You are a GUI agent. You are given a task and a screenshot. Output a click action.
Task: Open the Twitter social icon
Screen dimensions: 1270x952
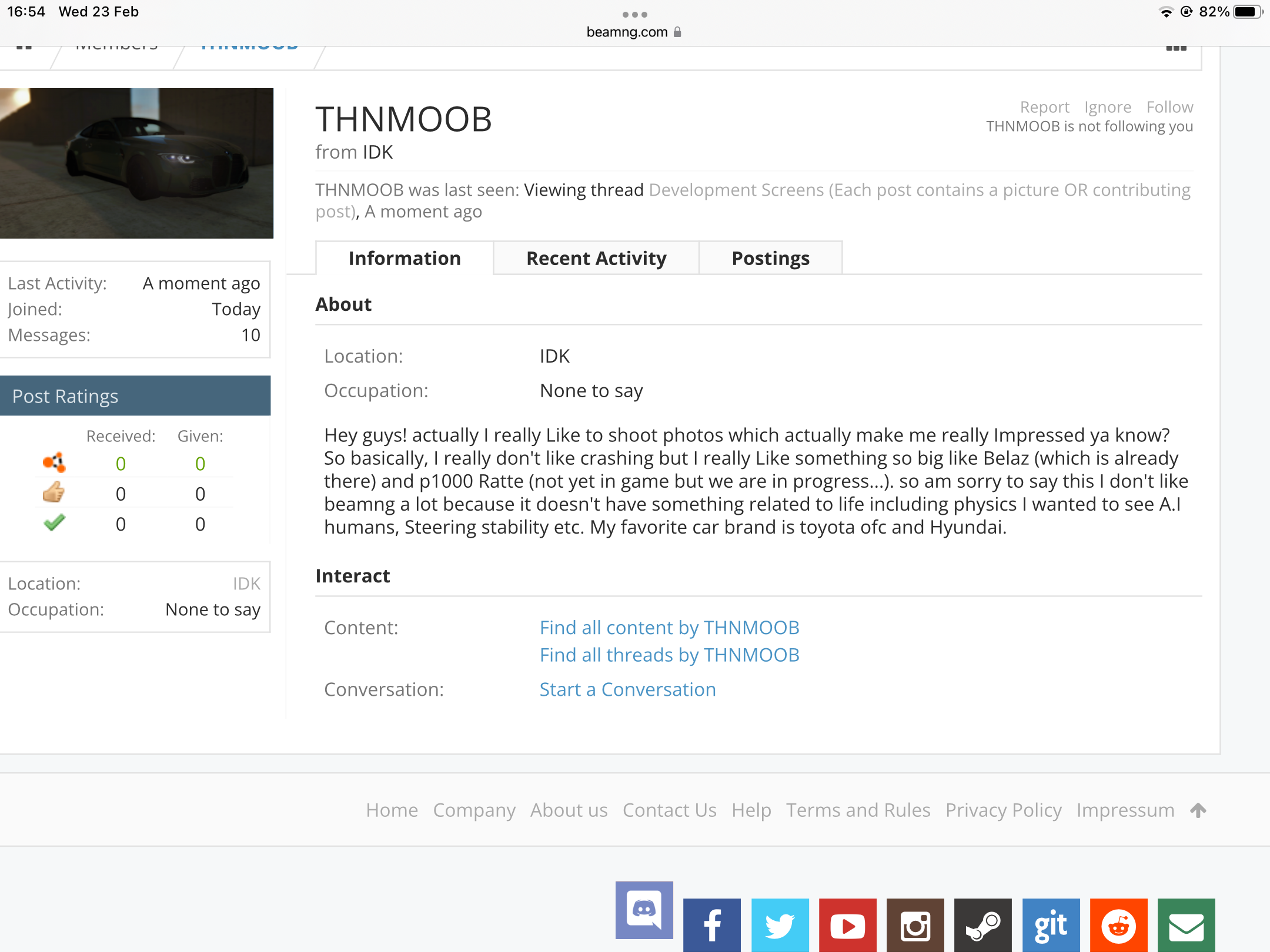point(780,925)
